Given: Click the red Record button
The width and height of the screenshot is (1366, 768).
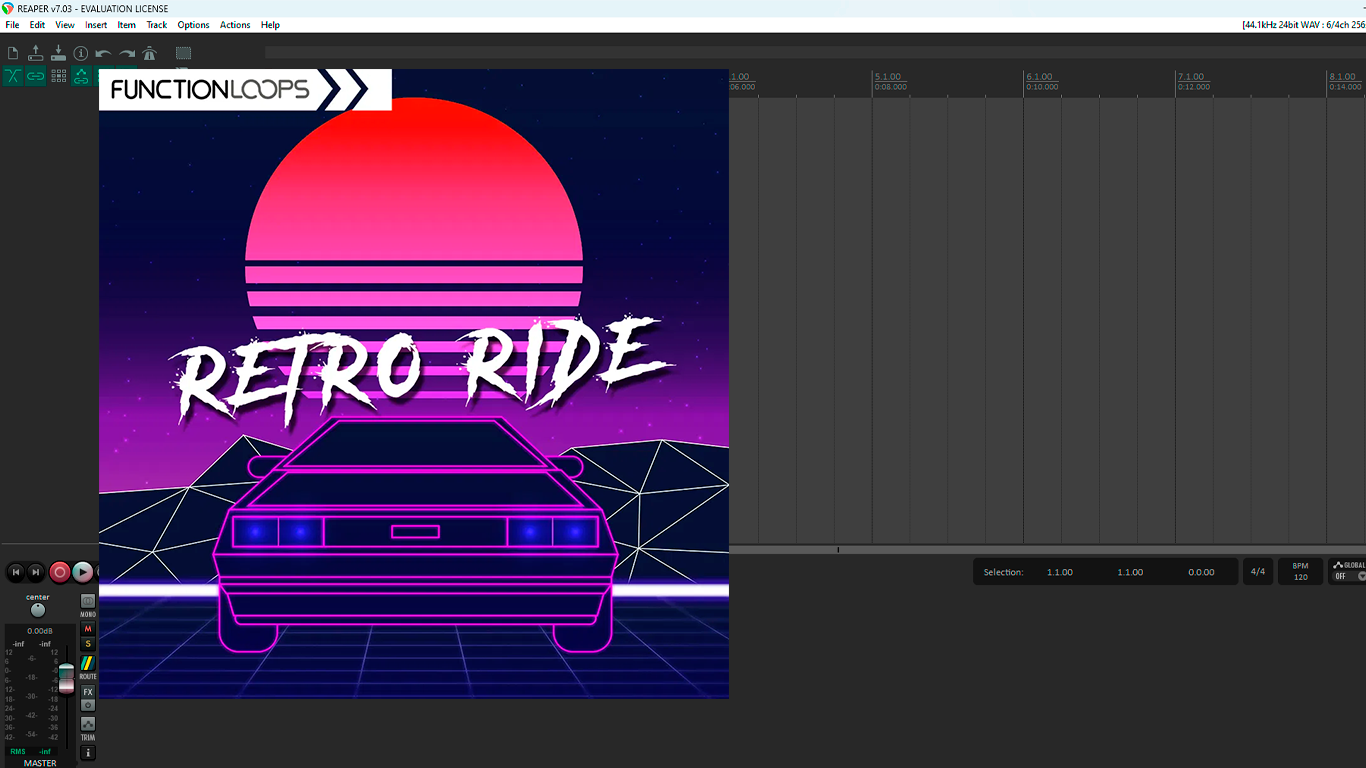Looking at the screenshot, I should [60, 572].
